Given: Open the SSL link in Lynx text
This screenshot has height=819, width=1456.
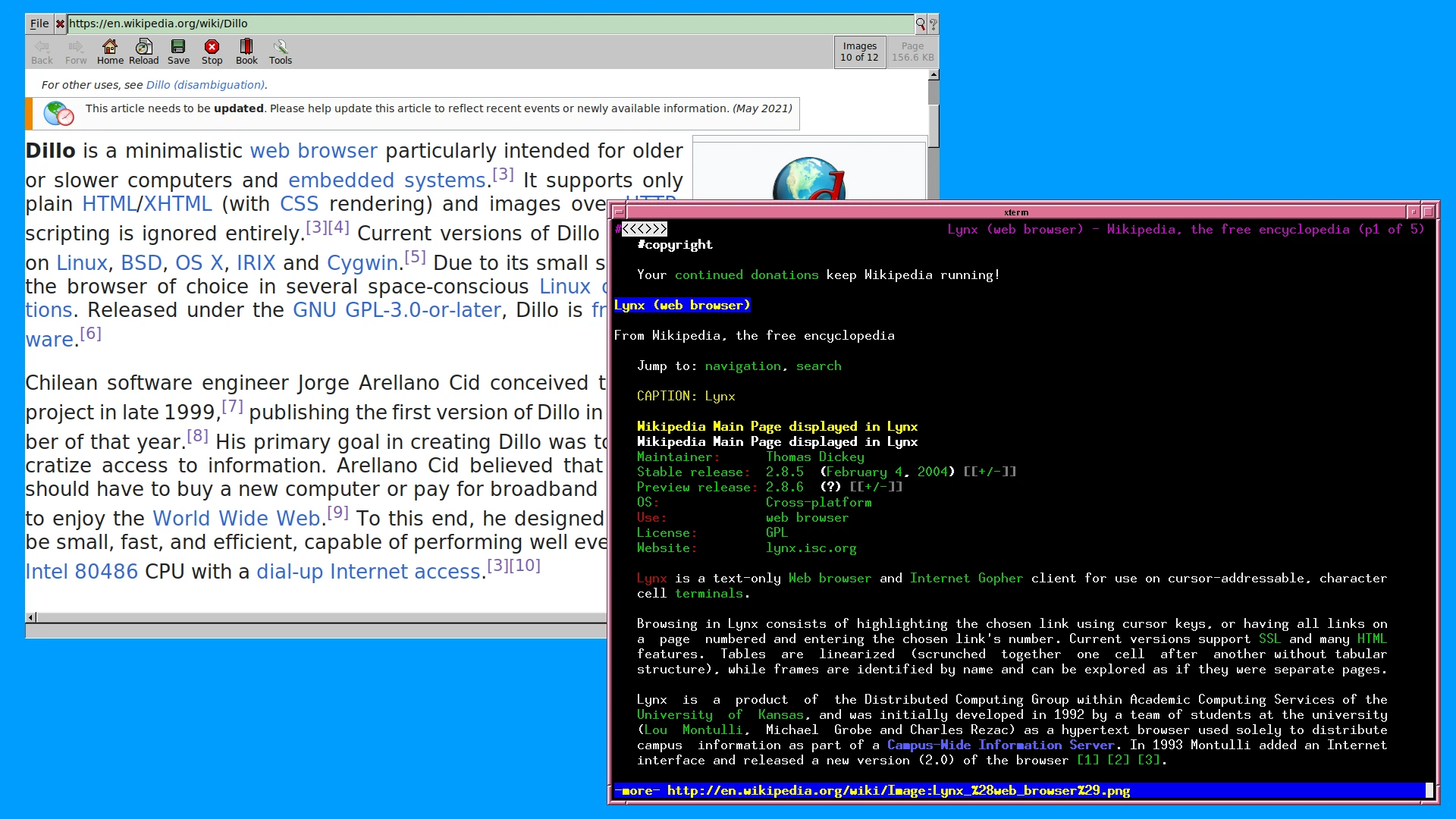Looking at the screenshot, I should [1270, 639].
